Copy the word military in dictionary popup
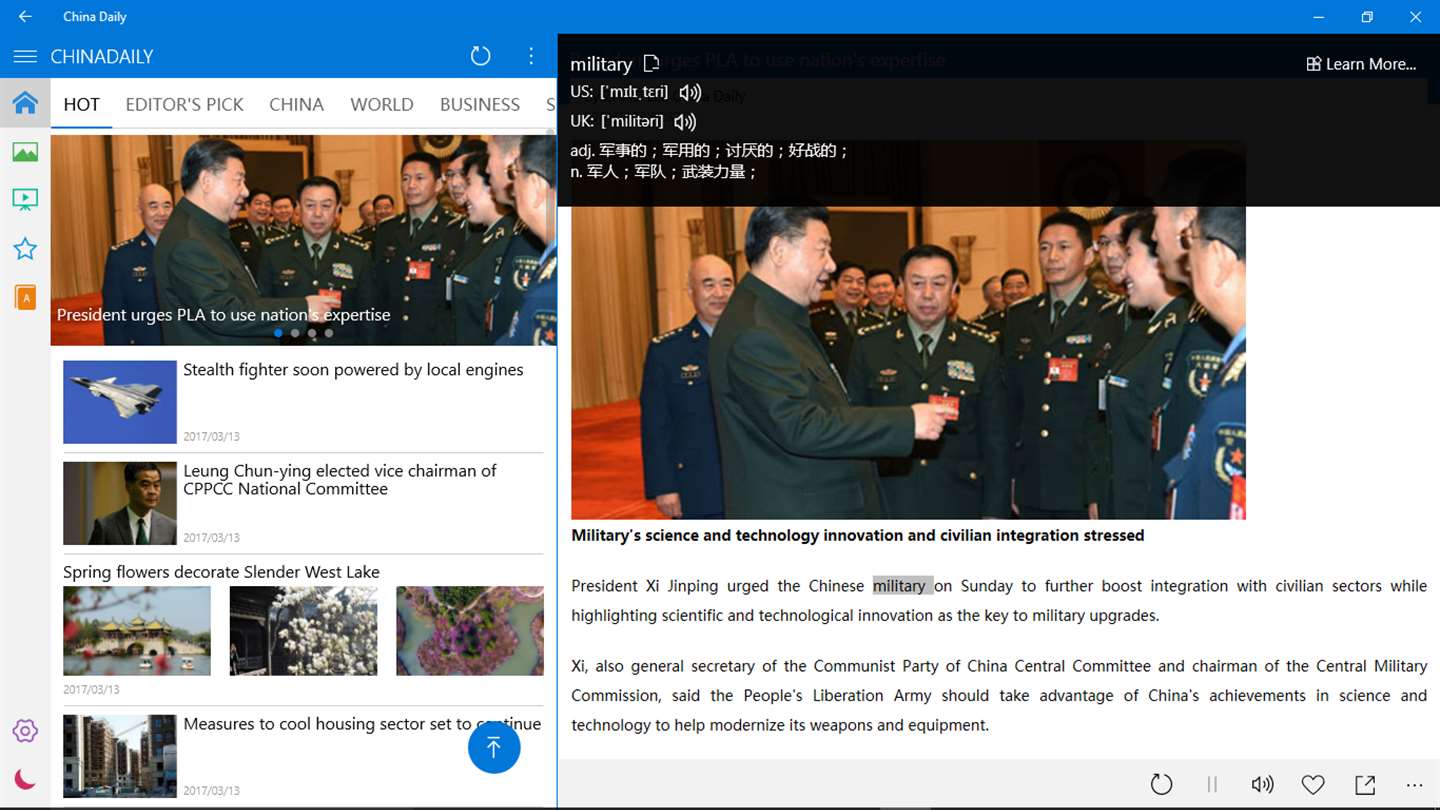The width and height of the screenshot is (1440, 810). [x=651, y=64]
